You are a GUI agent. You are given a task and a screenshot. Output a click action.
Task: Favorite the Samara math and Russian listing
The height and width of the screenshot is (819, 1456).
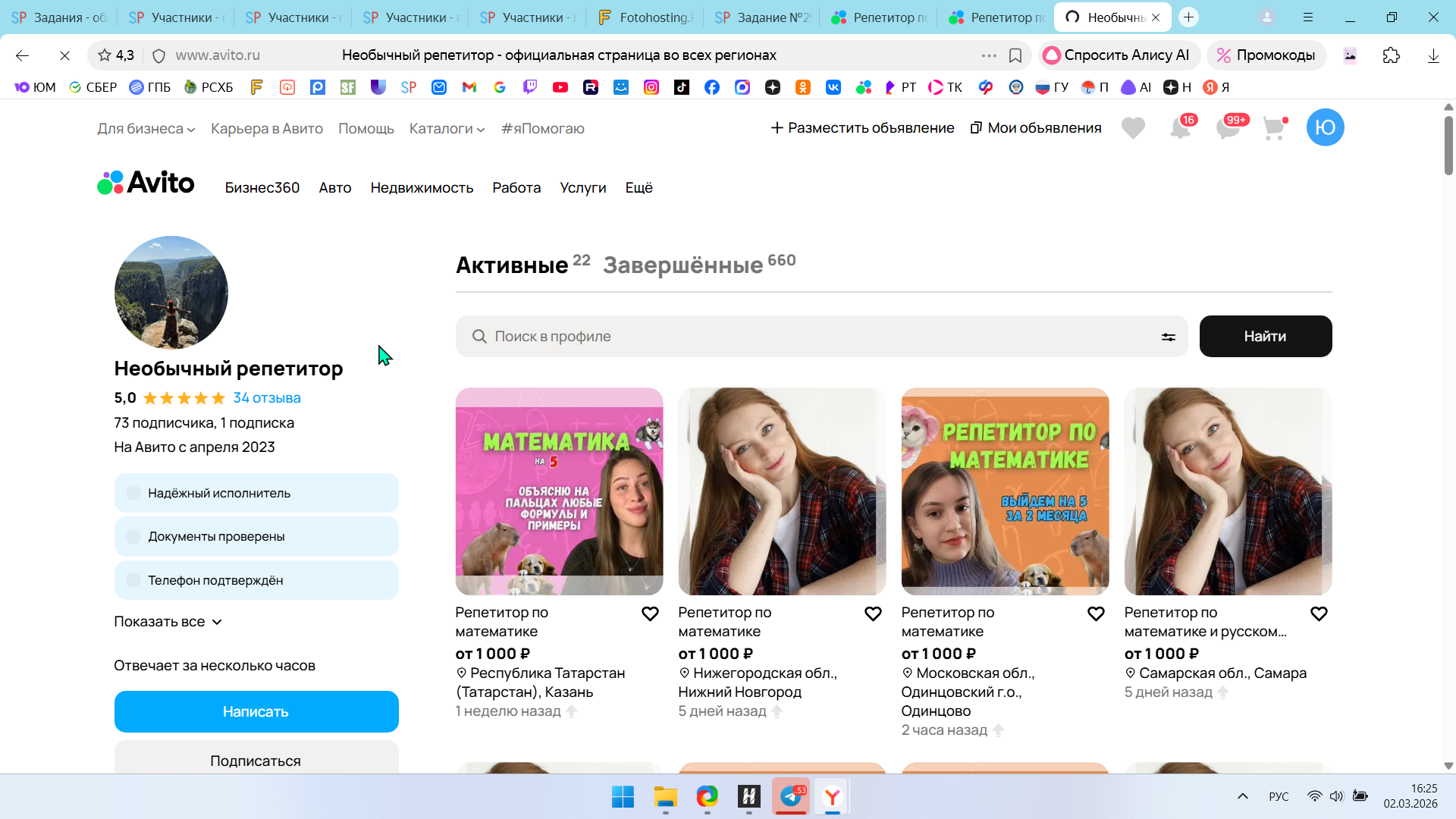point(1319,613)
